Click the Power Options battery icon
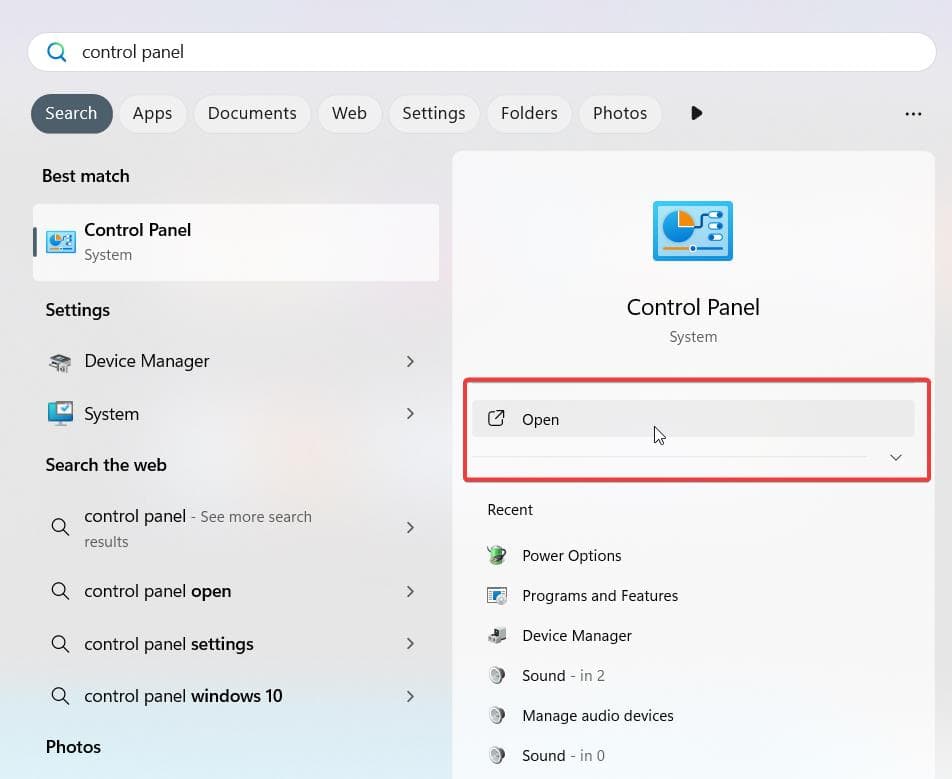This screenshot has height=779, width=952. pos(497,555)
